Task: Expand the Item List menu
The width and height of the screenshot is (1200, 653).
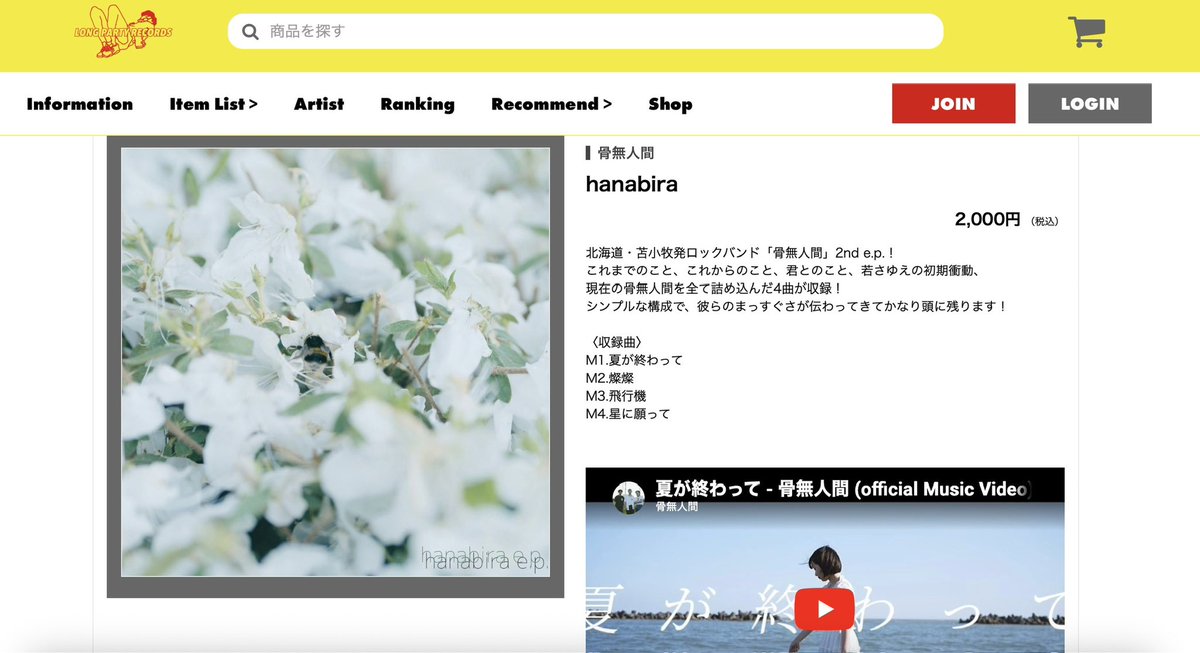Action: (214, 104)
